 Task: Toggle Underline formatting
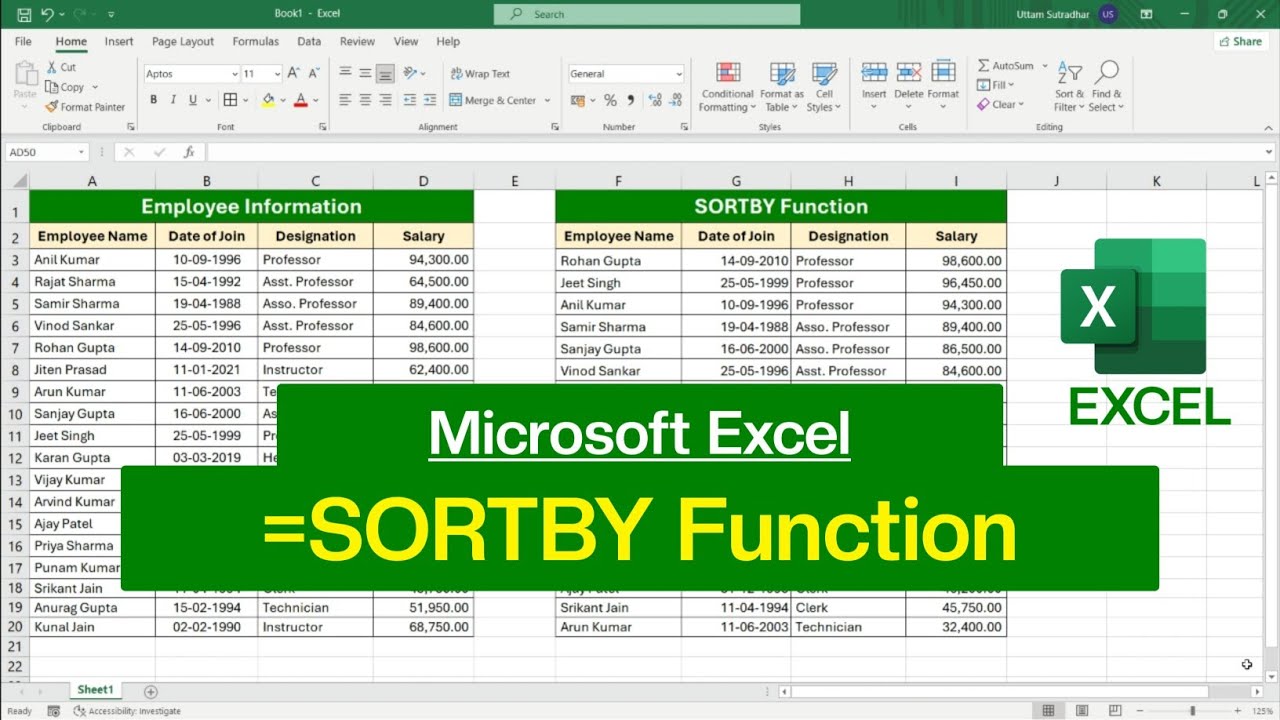click(x=193, y=100)
